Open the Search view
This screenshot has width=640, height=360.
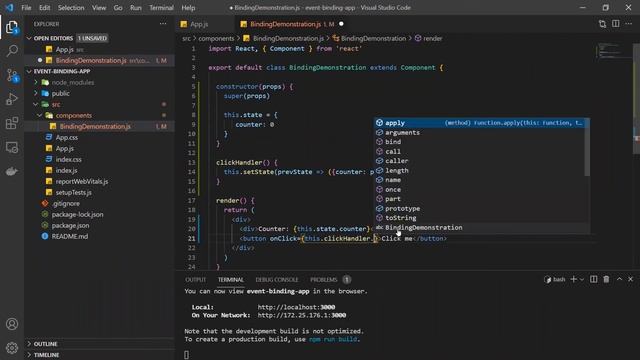click(12, 51)
